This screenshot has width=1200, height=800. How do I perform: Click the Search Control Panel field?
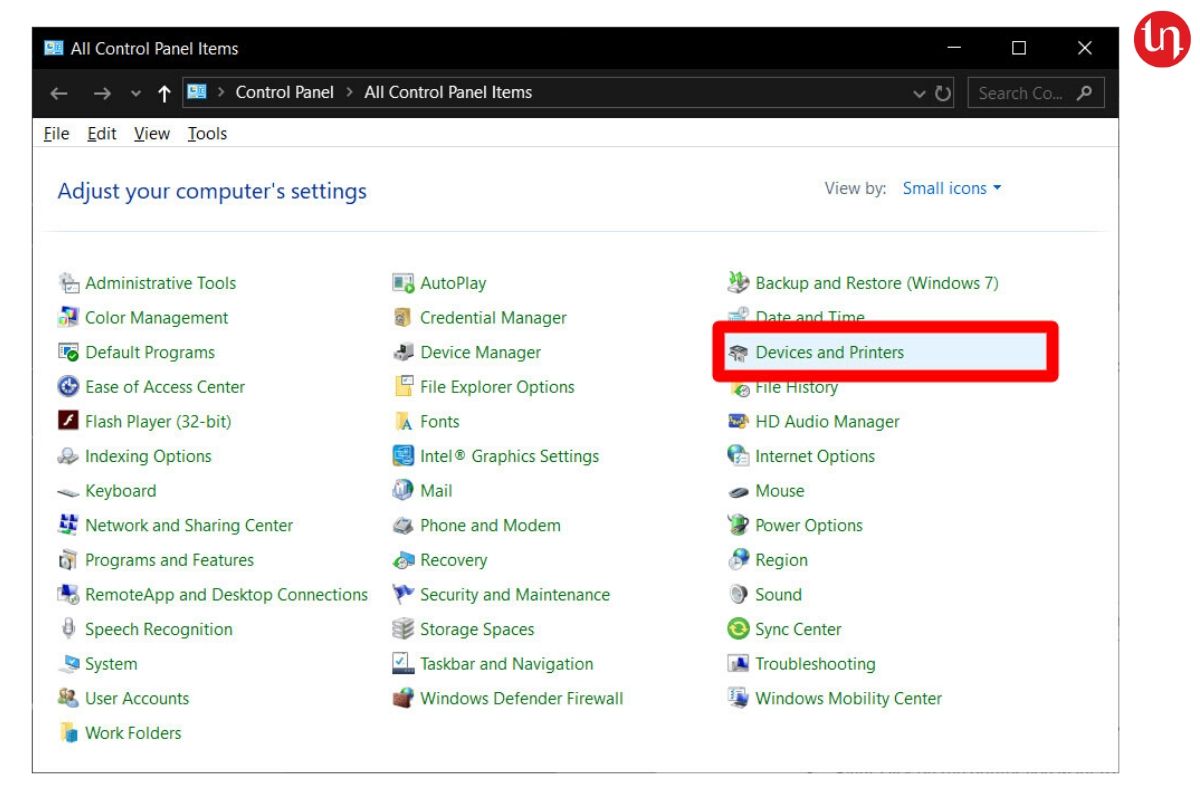tap(1036, 93)
